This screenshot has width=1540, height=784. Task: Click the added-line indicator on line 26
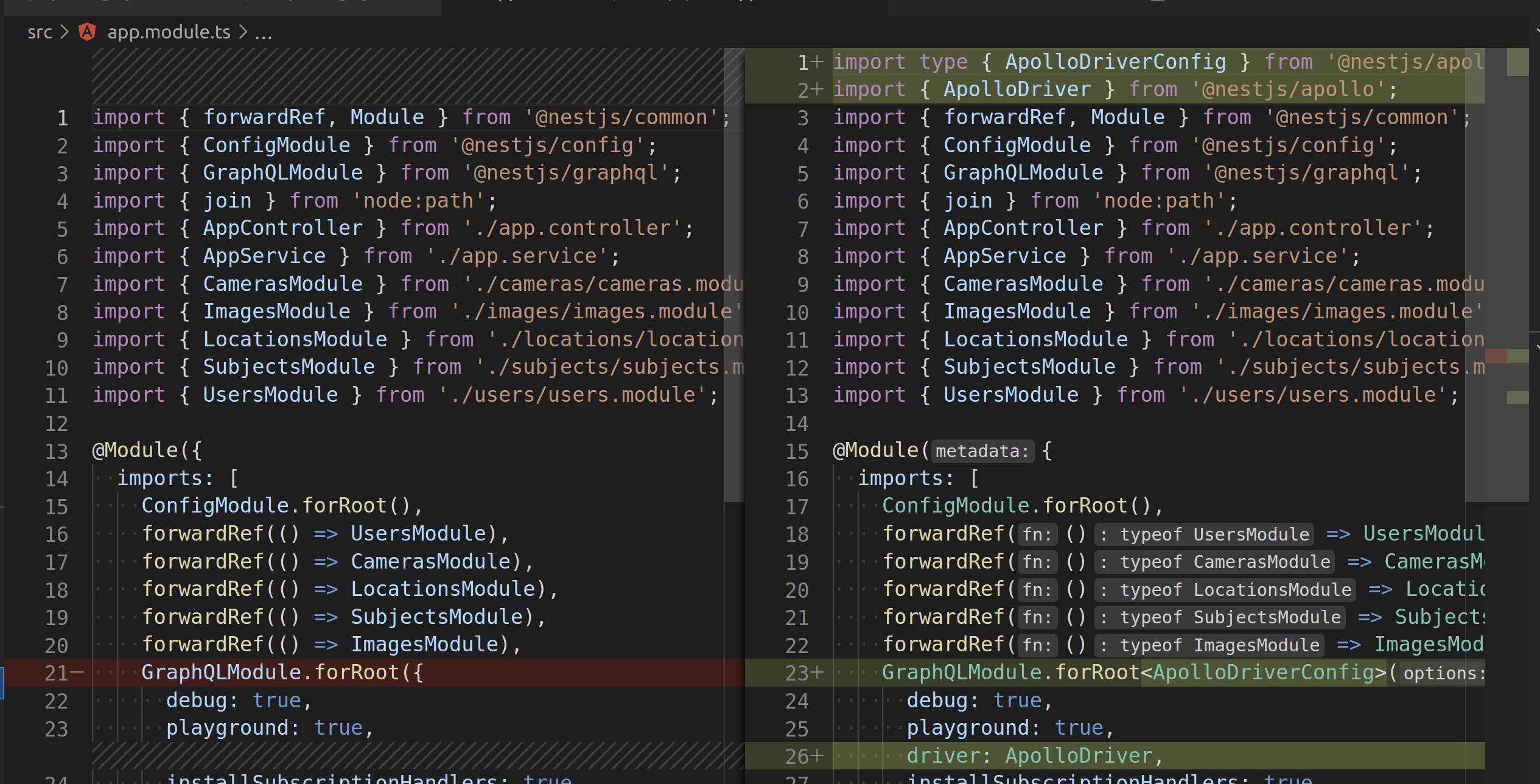pyautogui.click(x=818, y=756)
